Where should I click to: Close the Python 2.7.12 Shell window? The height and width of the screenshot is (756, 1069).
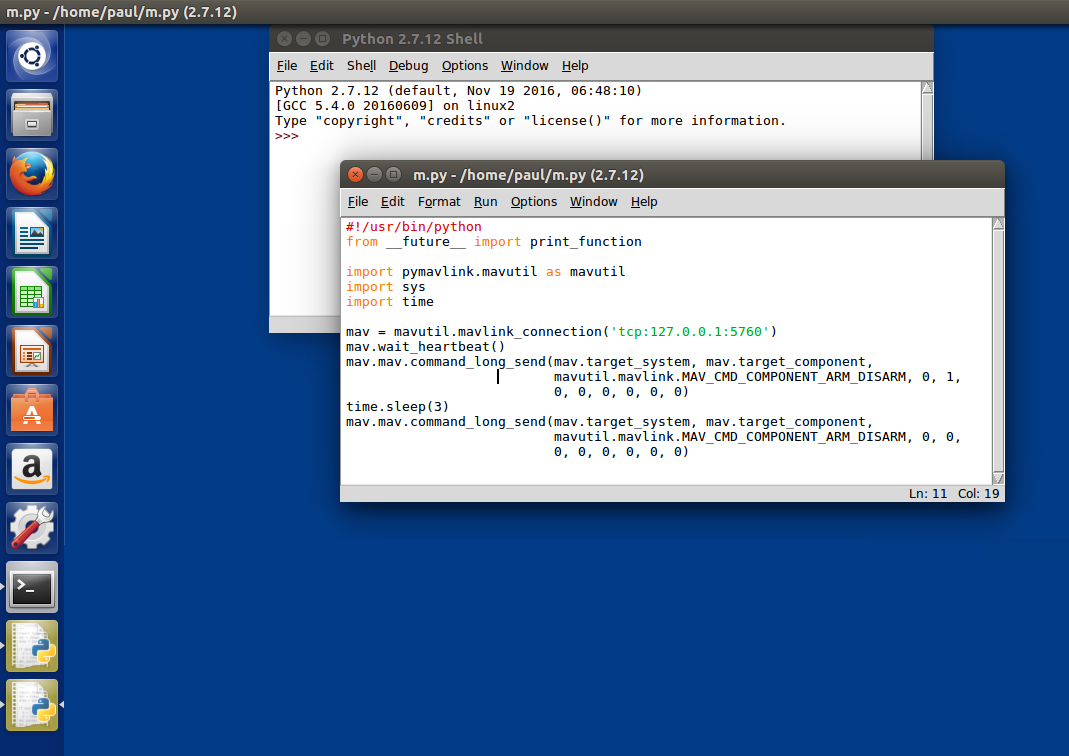(284, 39)
